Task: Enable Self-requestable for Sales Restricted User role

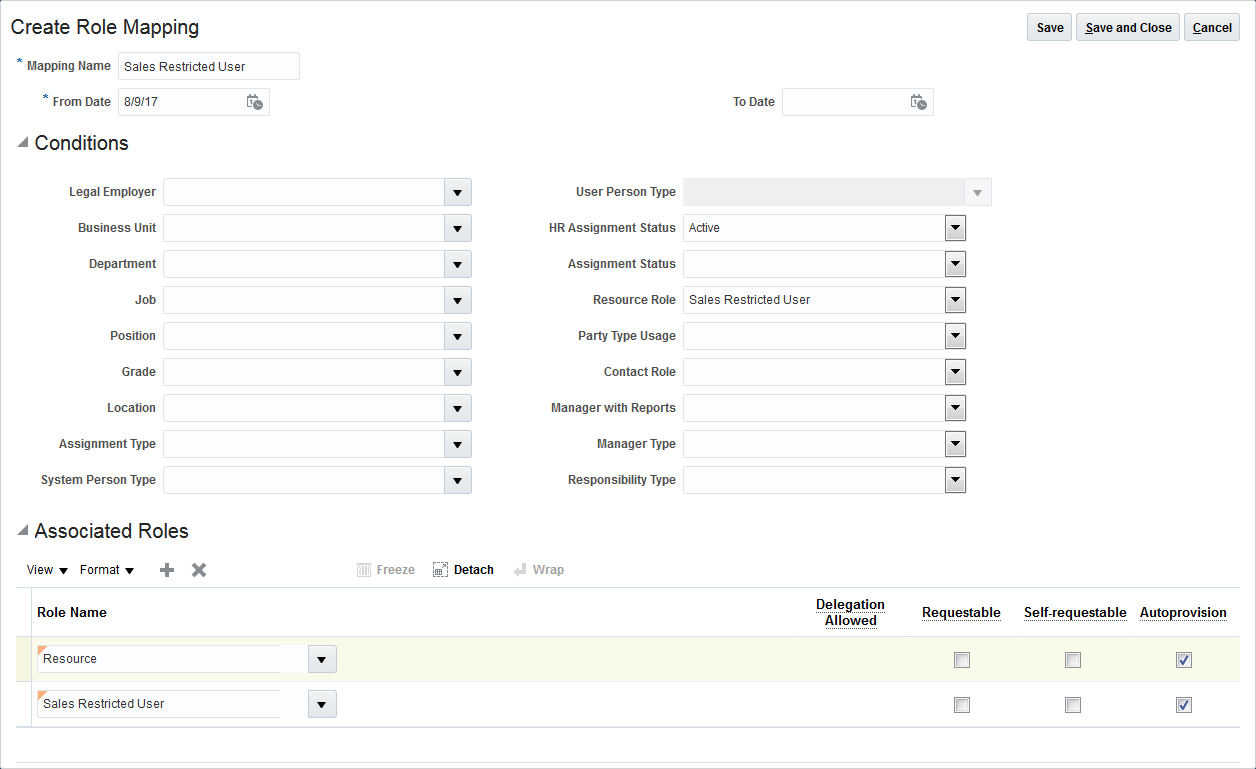Action: pyautogui.click(x=1073, y=705)
